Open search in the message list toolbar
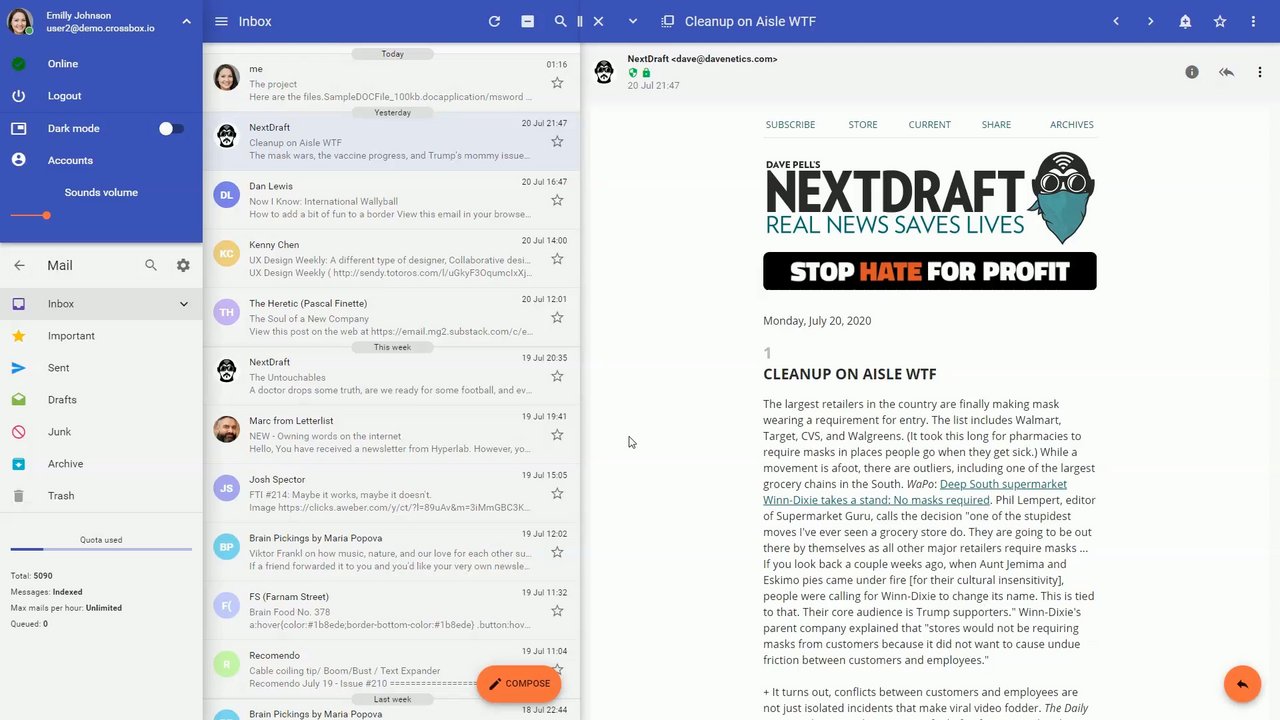 pyautogui.click(x=560, y=21)
